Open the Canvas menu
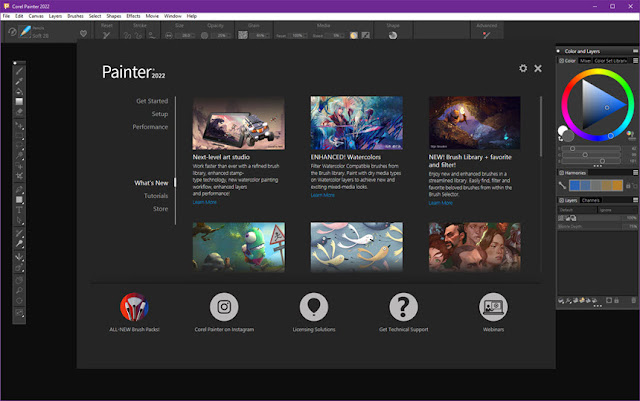 [x=36, y=16]
